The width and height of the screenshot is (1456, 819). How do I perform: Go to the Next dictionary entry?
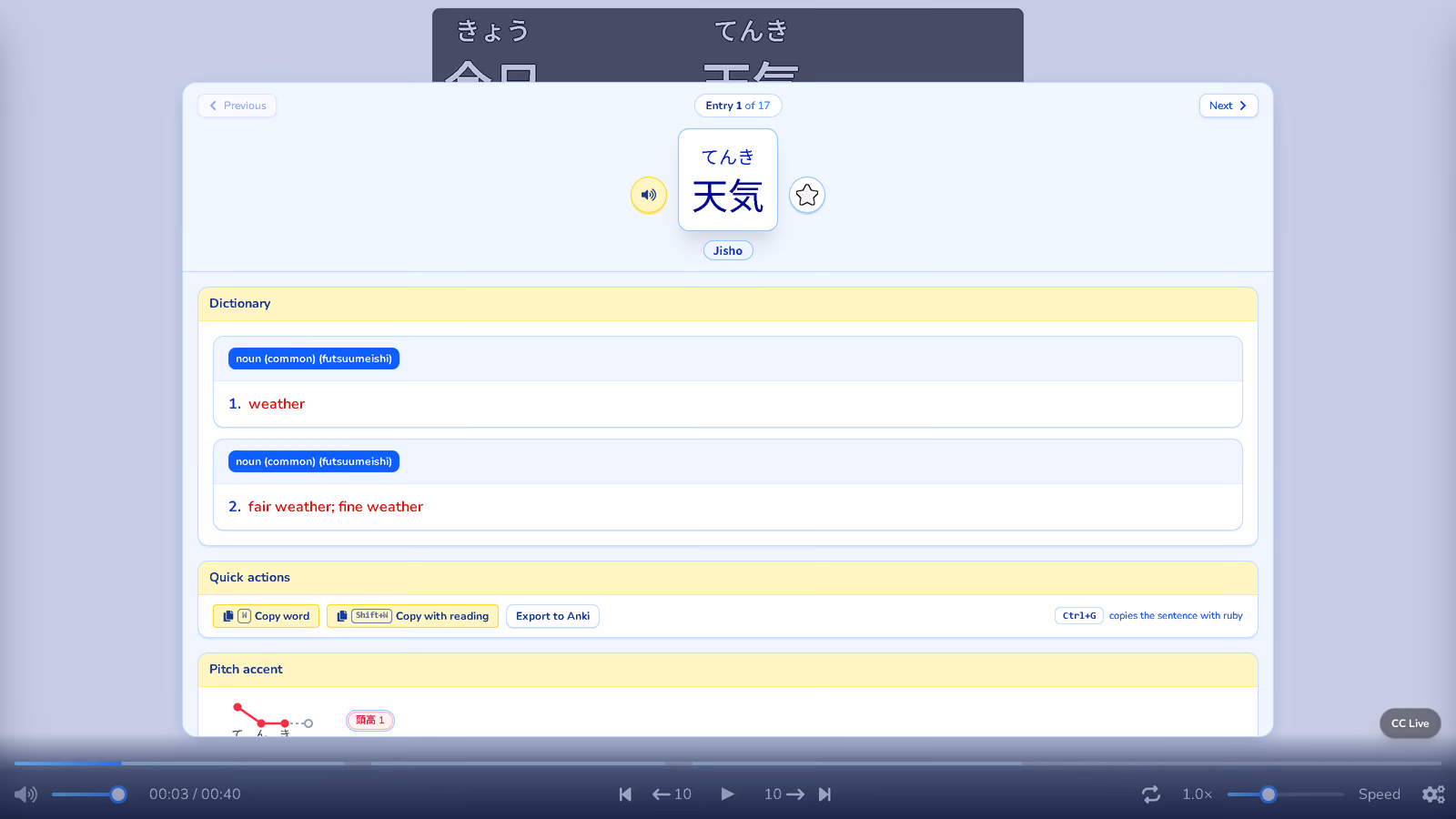(x=1228, y=106)
